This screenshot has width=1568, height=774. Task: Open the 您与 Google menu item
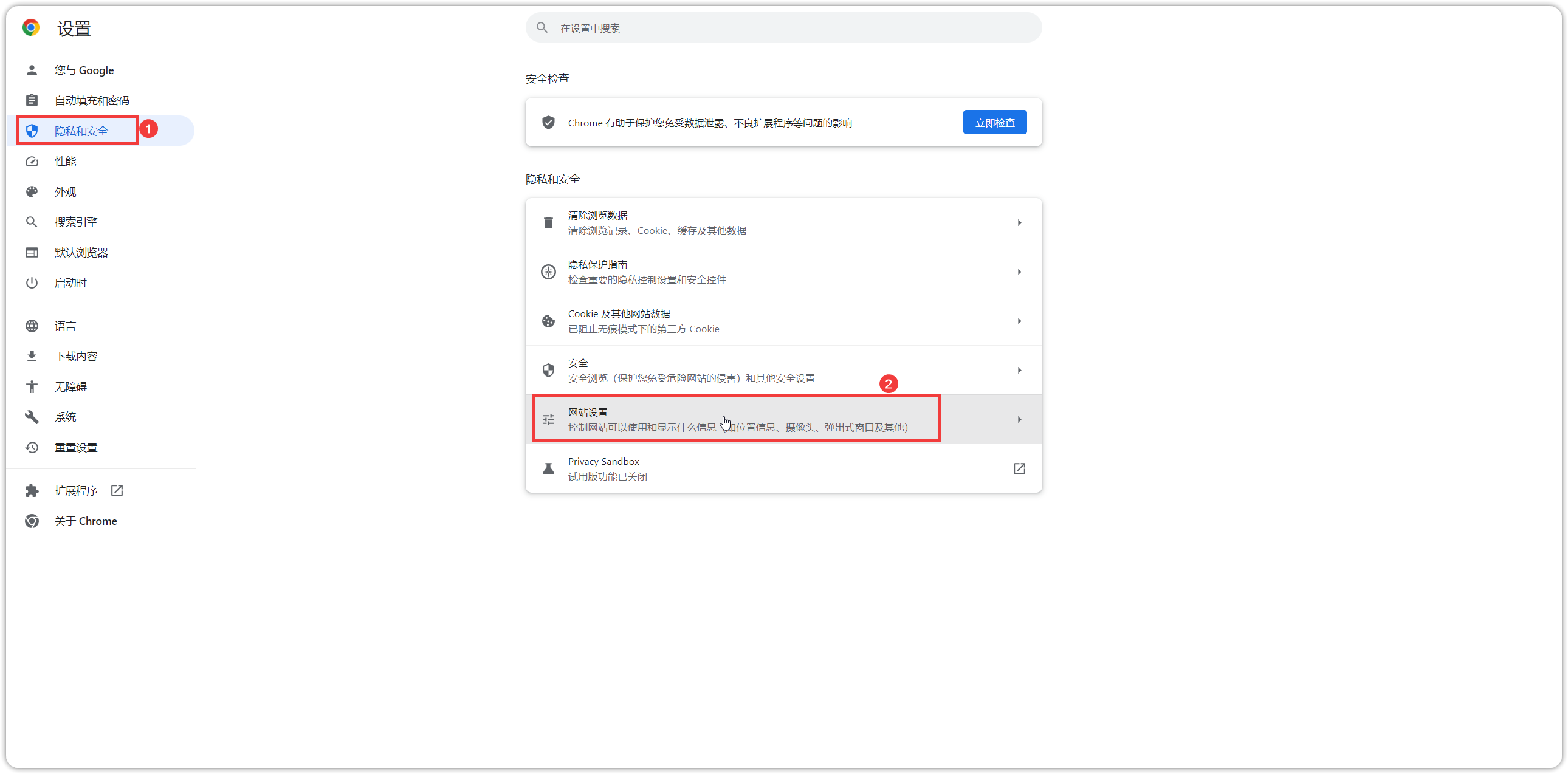[x=100, y=70]
